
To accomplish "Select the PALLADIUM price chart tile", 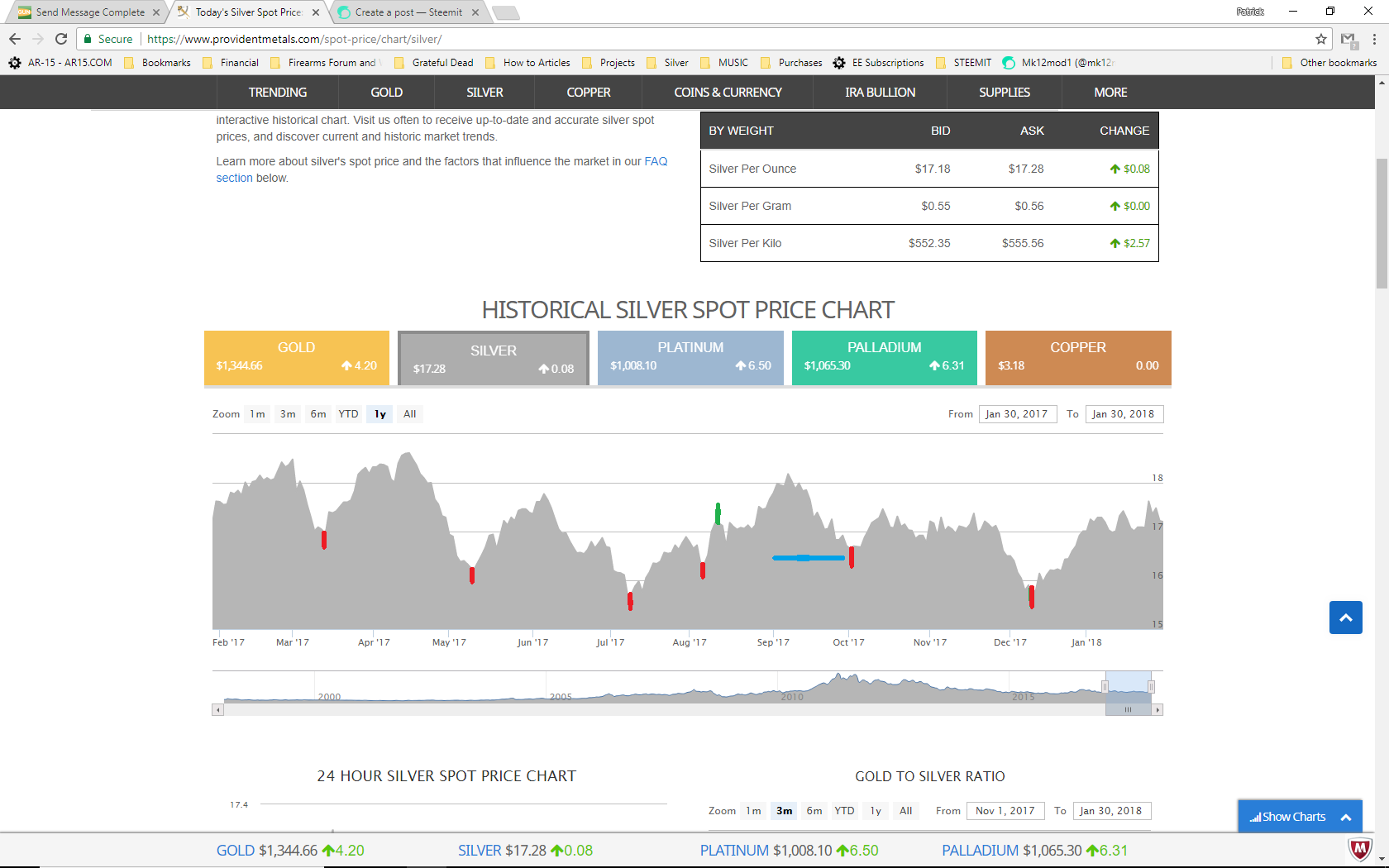I will pos(885,358).
